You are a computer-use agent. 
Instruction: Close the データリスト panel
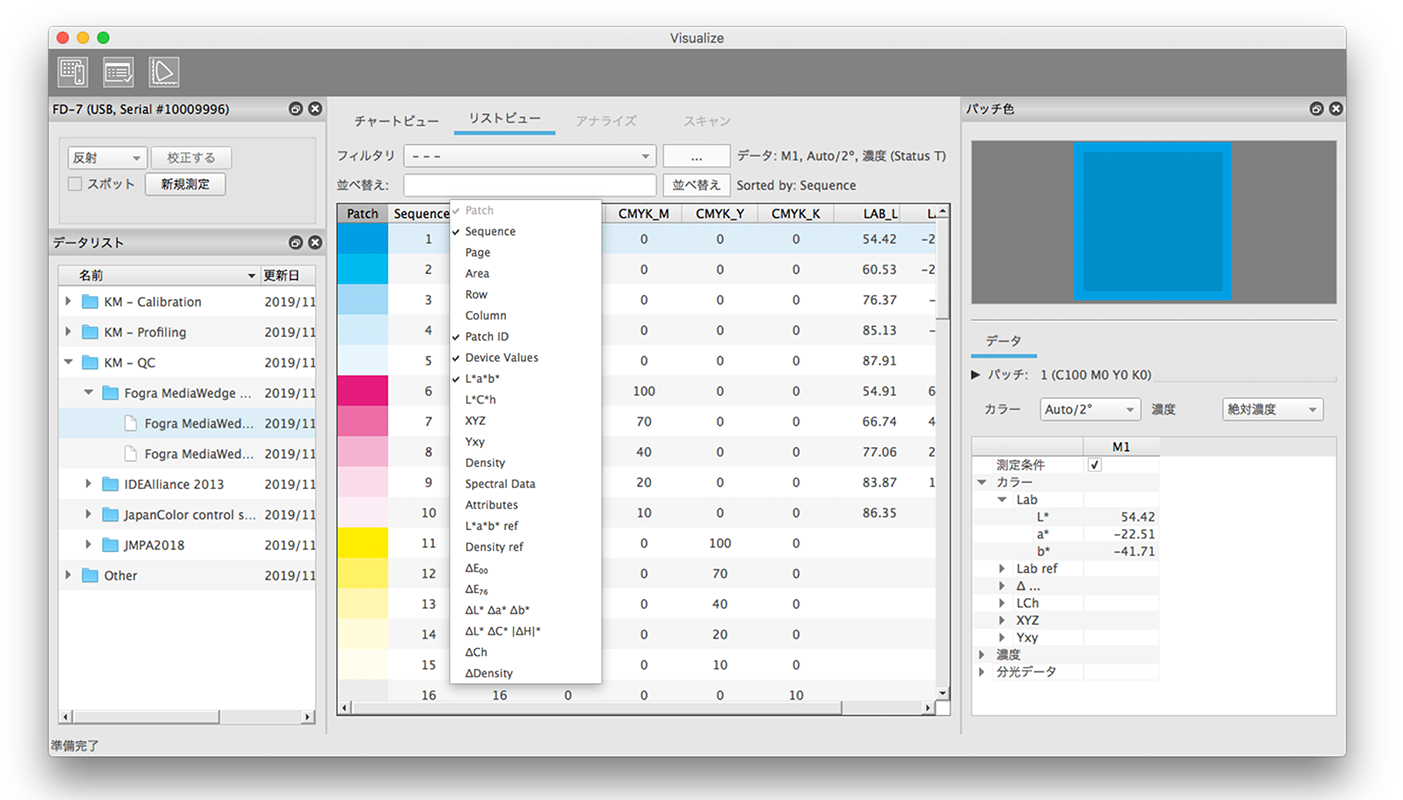[x=315, y=243]
